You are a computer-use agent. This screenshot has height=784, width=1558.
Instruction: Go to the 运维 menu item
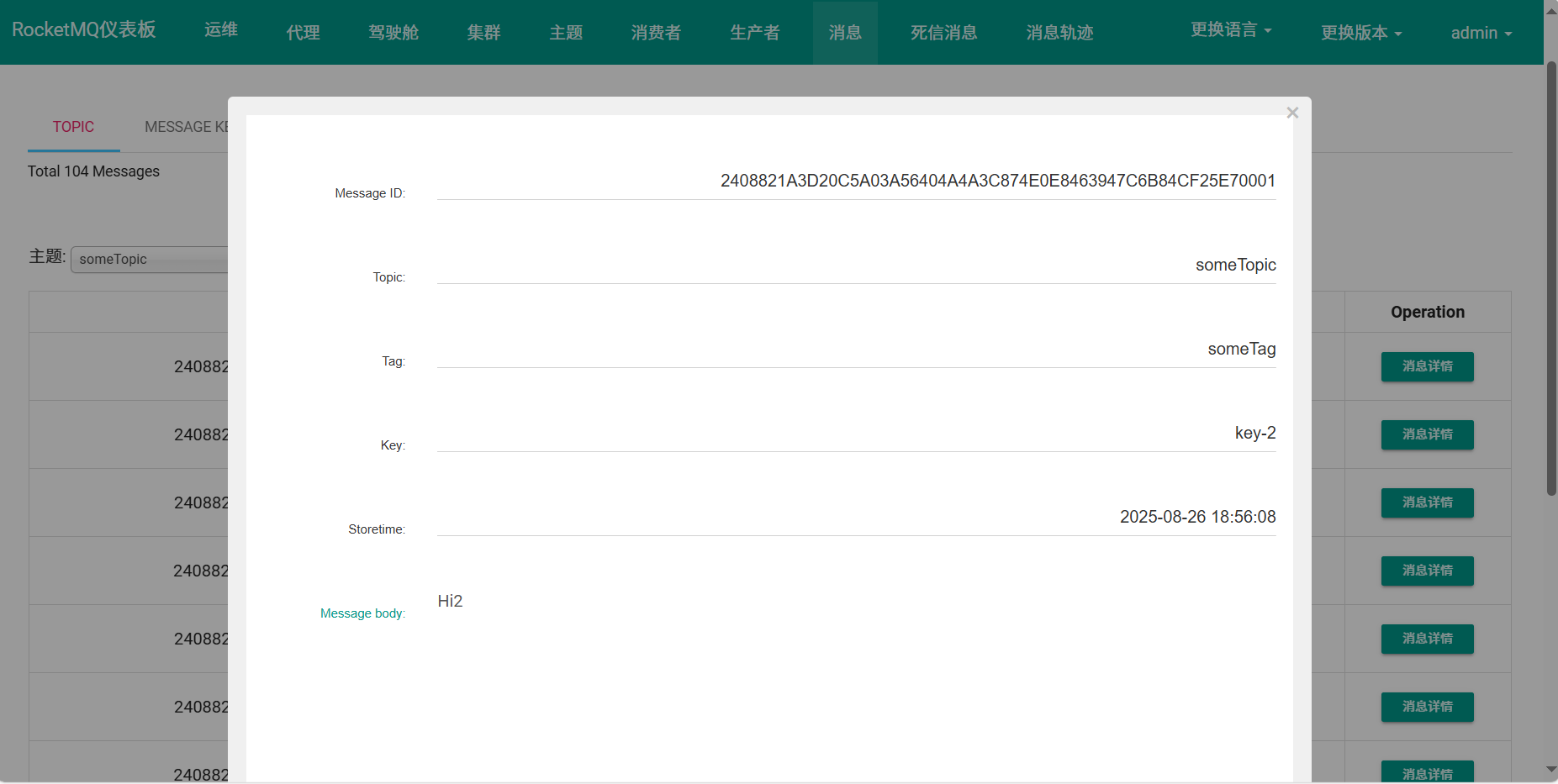(x=221, y=30)
